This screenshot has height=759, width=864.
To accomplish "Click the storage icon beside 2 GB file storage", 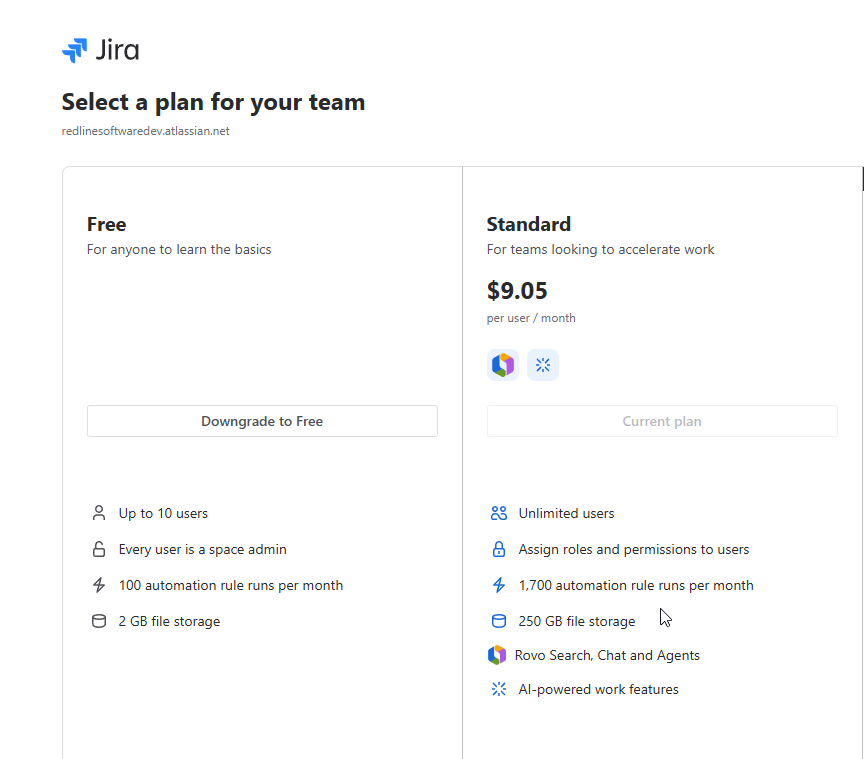I will tap(99, 621).
